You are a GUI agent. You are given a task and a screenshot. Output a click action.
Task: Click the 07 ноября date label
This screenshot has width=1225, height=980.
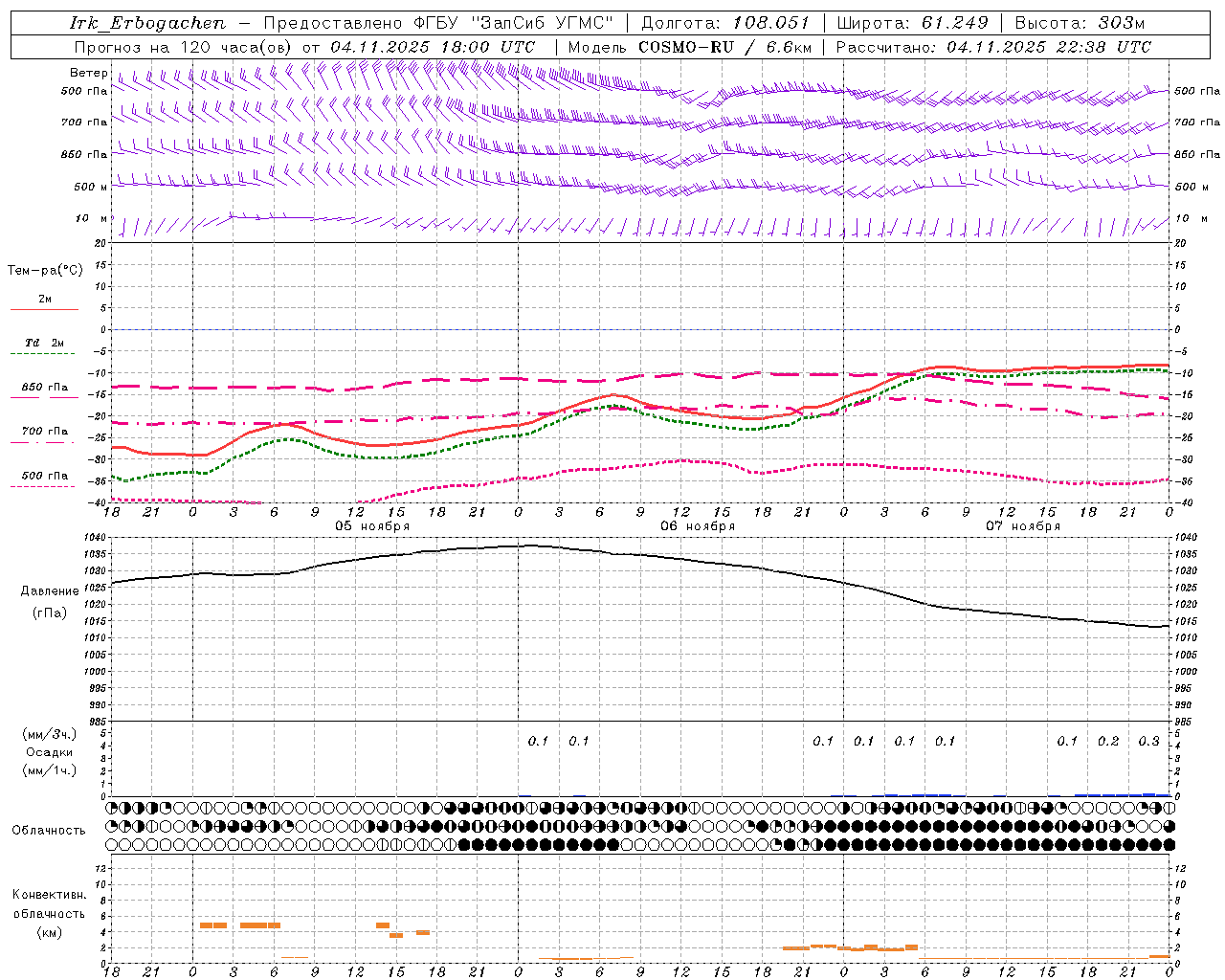[x=1023, y=526]
